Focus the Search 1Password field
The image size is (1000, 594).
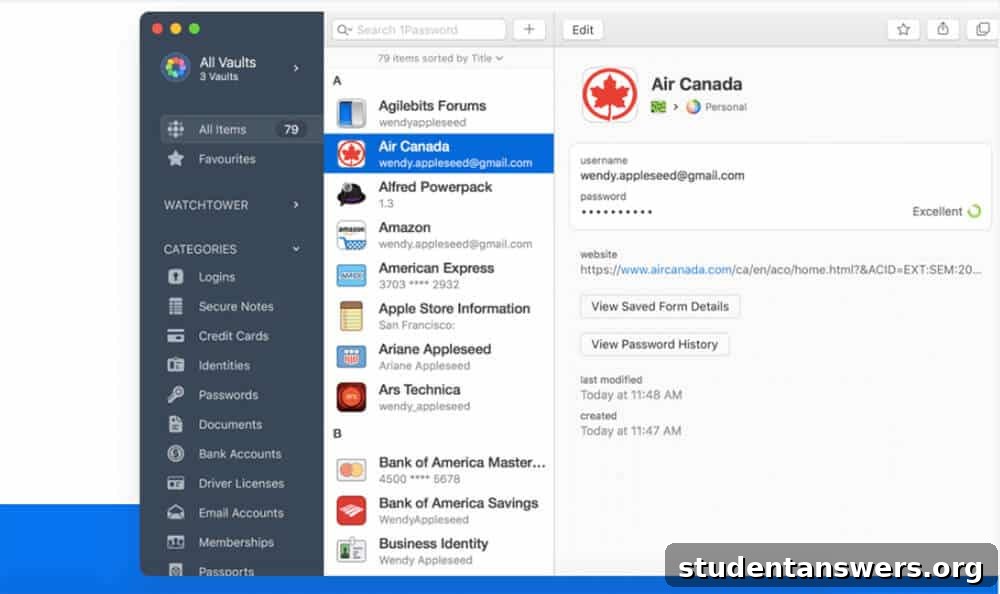(x=419, y=29)
